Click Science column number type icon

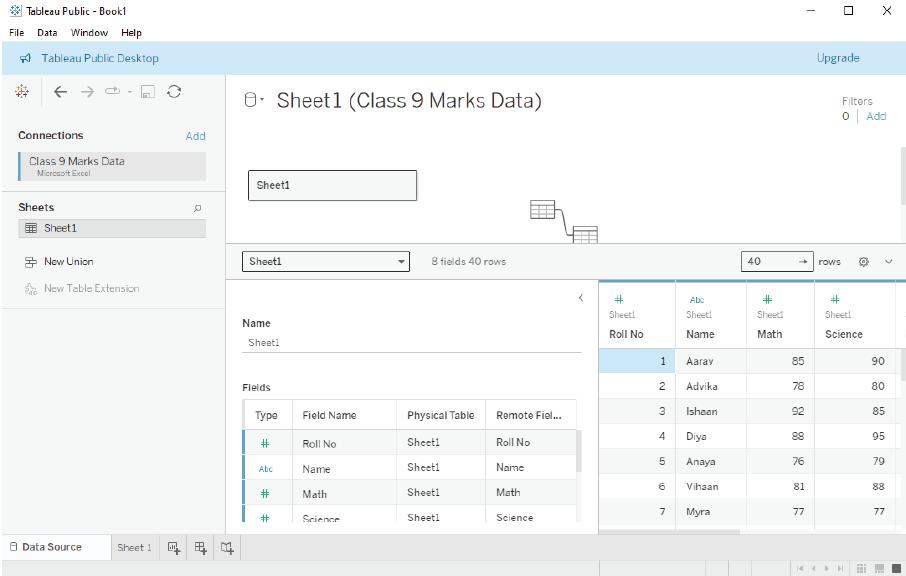coord(835,299)
